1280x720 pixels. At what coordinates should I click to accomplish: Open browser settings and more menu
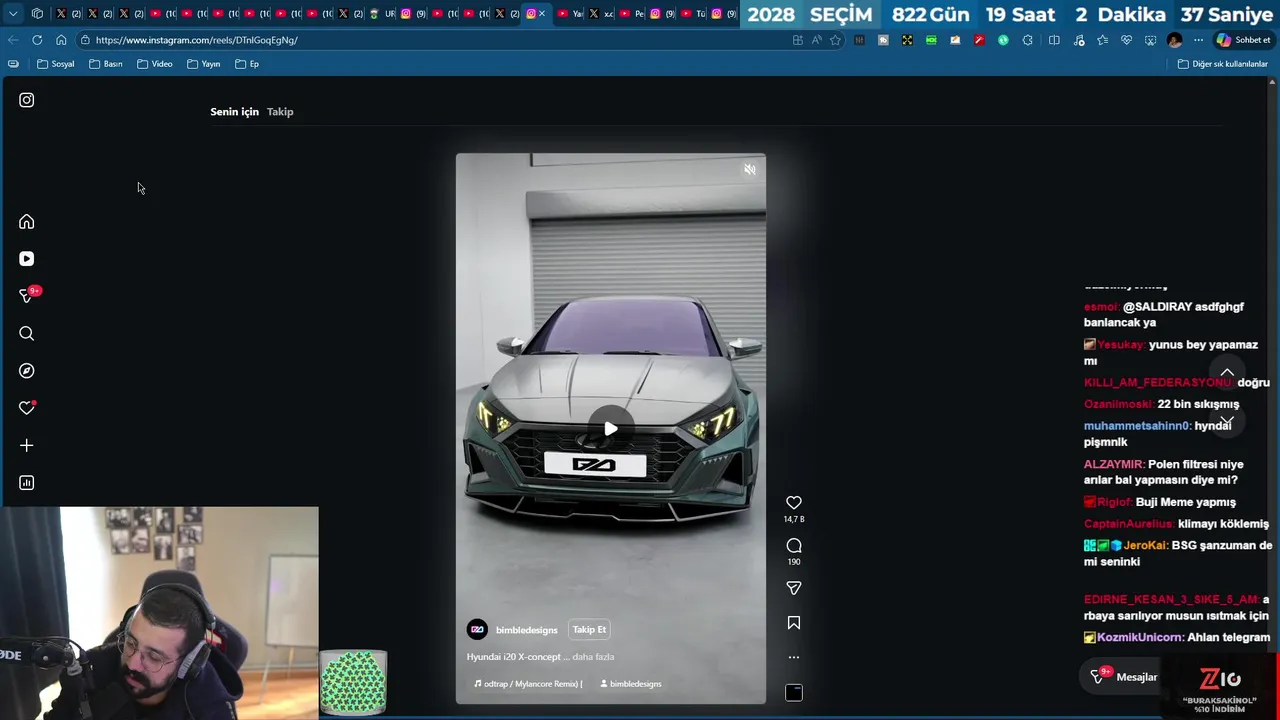[x=1199, y=40]
